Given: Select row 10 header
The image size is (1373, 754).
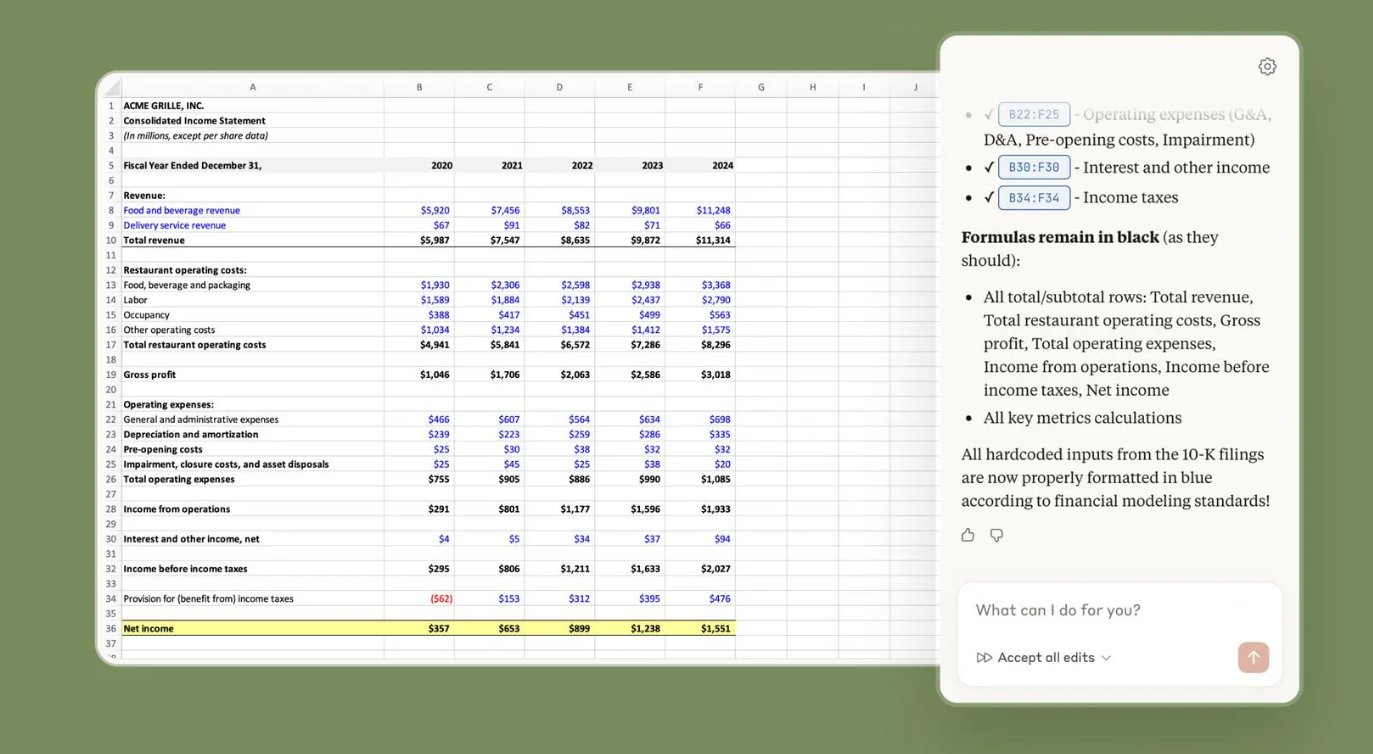Looking at the screenshot, I should 111,240.
